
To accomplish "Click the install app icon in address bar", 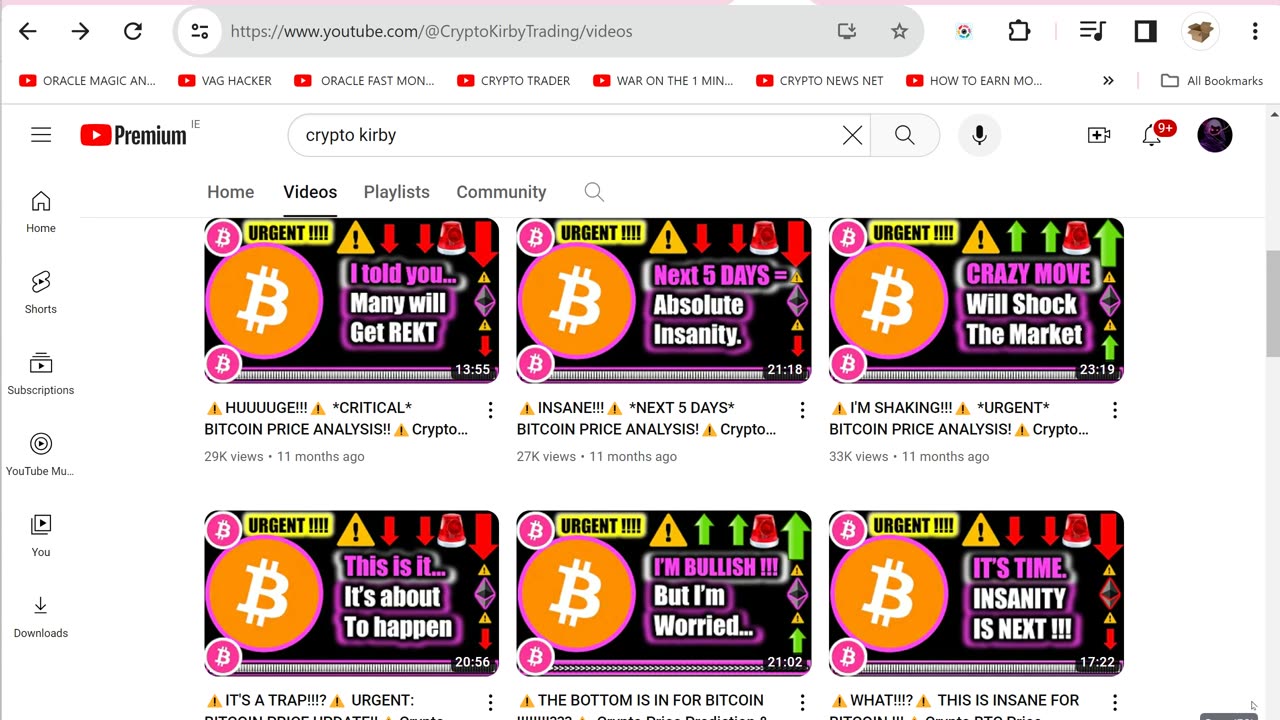I will [847, 31].
